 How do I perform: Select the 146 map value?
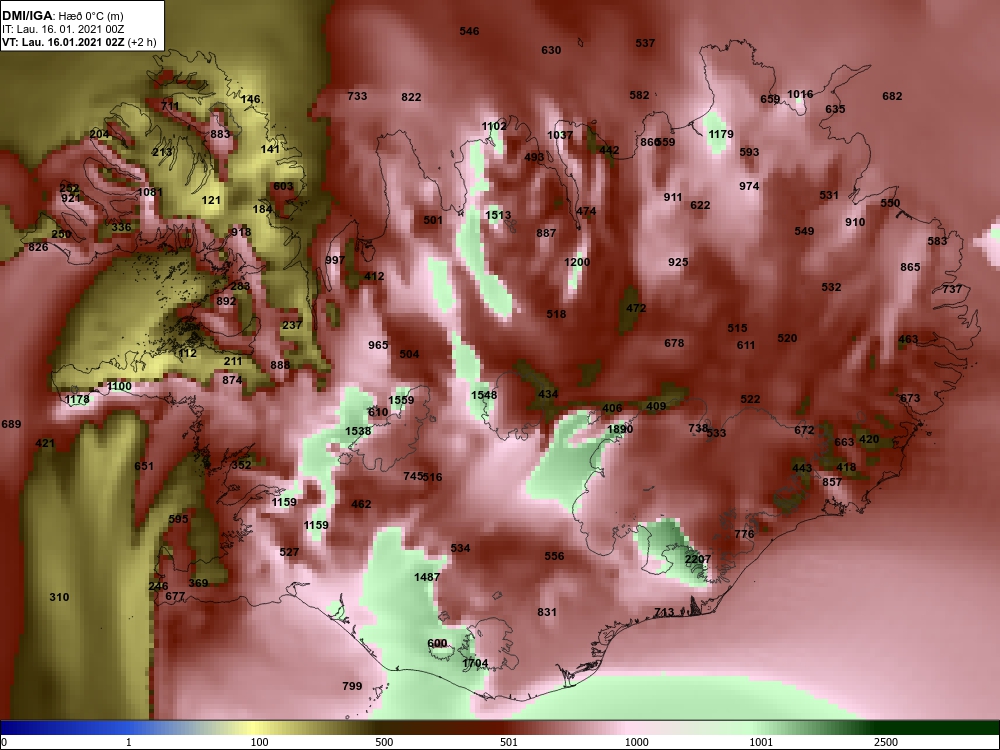(251, 99)
